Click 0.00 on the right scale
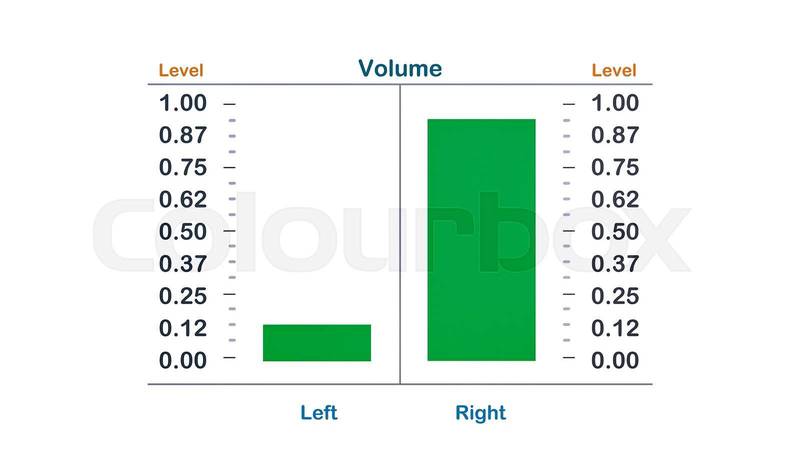Image resolution: width=800 pixels, height=467 pixels. click(615, 359)
